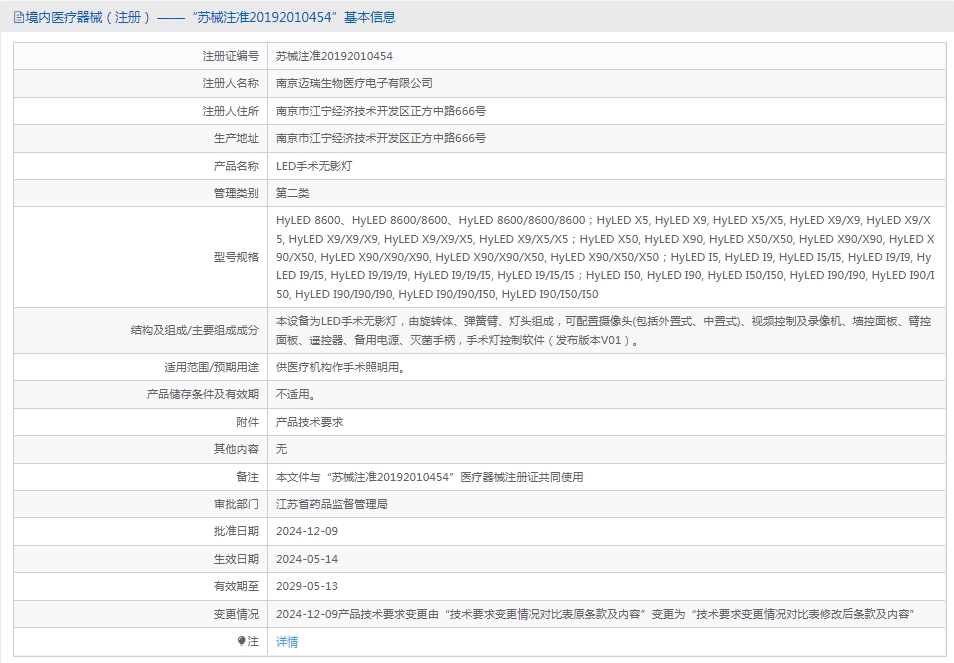Select the 批准日期 value 2024-12-09

[307, 531]
